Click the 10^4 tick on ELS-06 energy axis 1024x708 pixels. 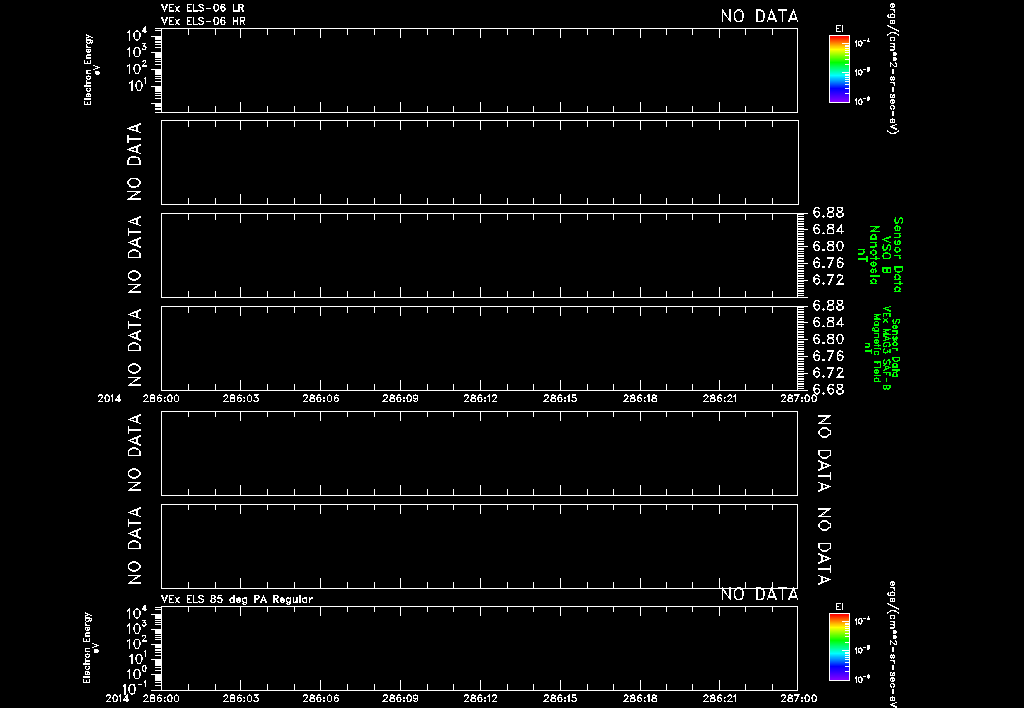pos(137,35)
